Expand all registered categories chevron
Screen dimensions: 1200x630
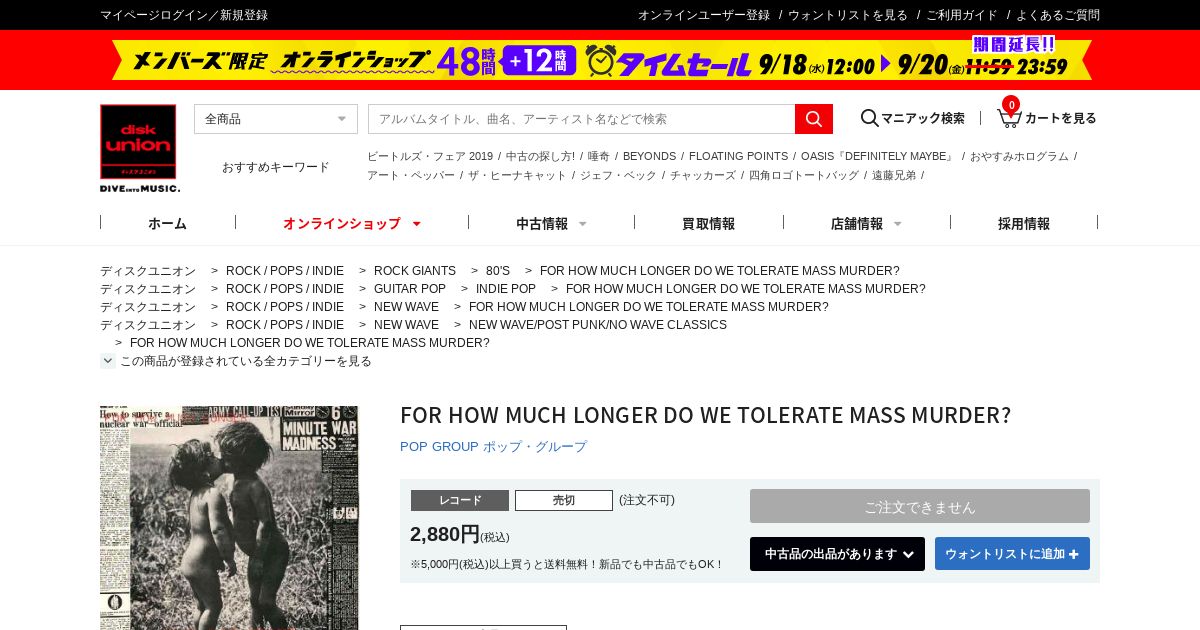pyautogui.click(x=108, y=361)
